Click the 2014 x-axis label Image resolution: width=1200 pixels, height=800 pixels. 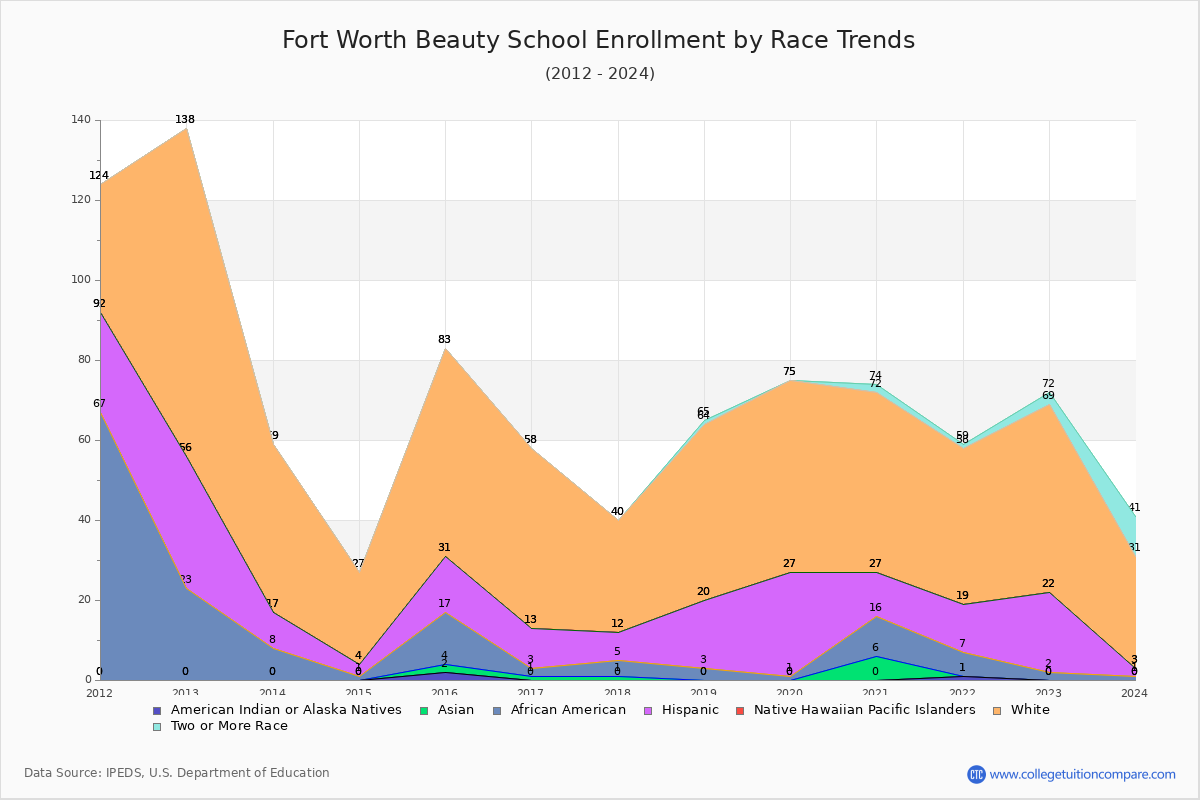[272, 693]
